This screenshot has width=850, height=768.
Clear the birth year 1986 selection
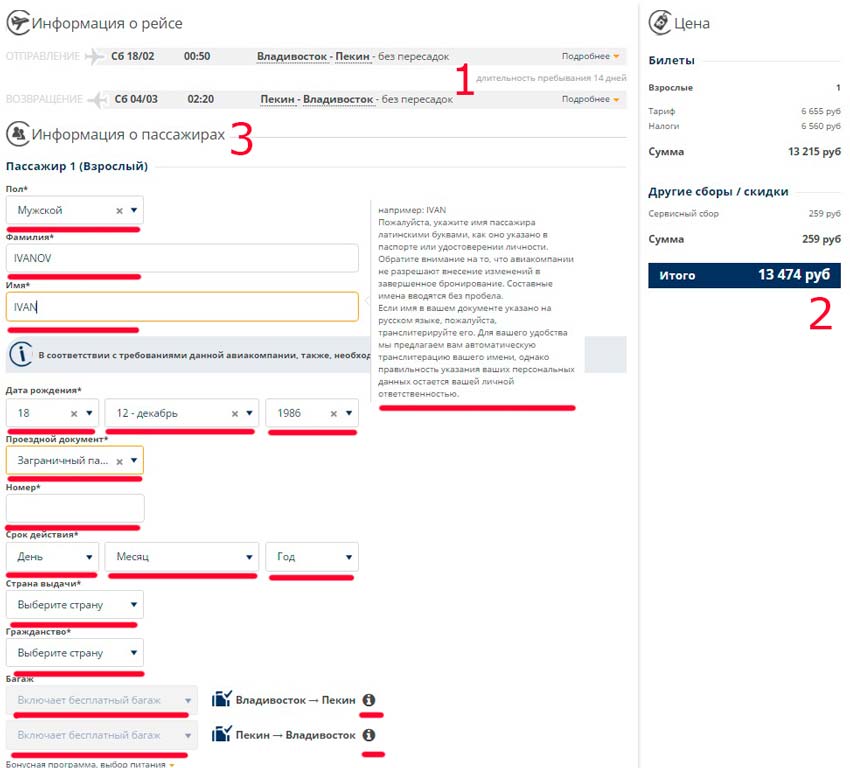(329, 413)
